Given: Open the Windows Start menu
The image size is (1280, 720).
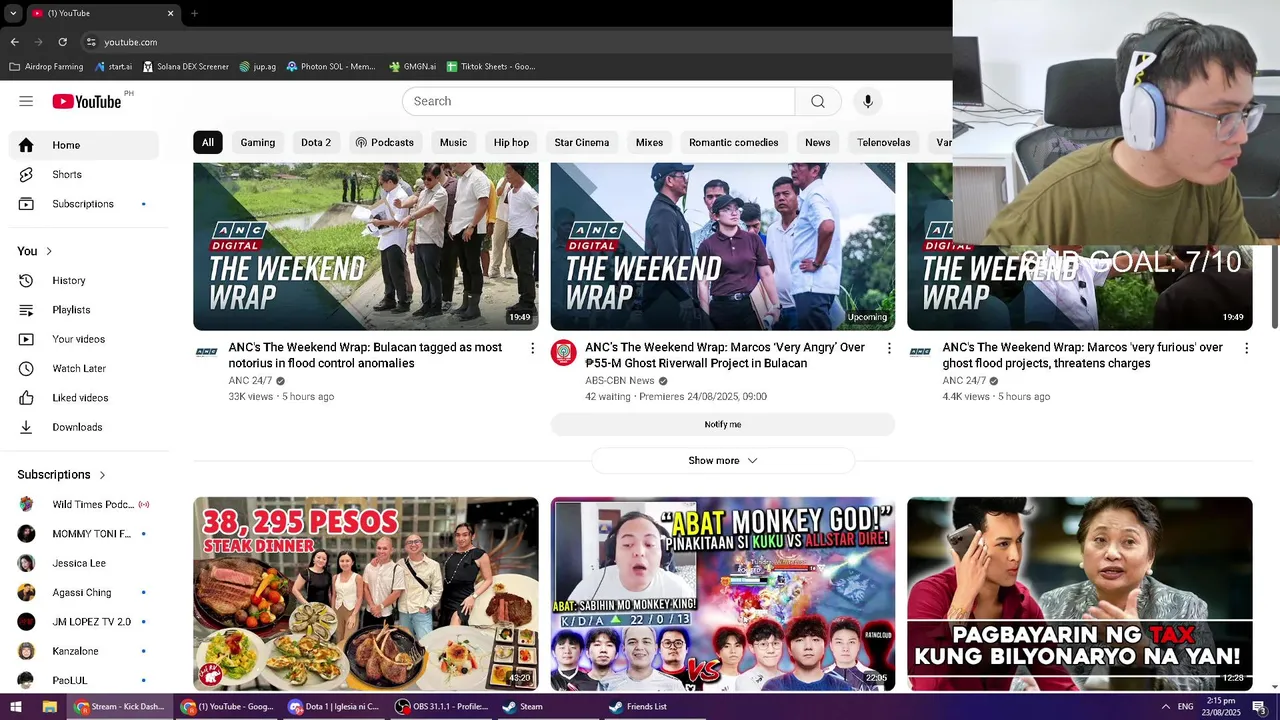Looking at the screenshot, I should (15, 707).
